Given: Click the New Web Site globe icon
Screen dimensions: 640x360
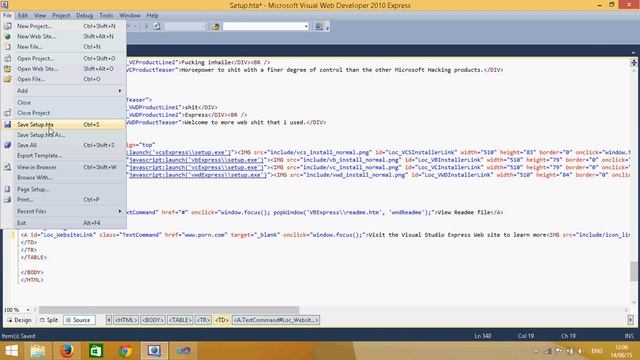Looking at the screenshot, I should (x=7, y=36).
